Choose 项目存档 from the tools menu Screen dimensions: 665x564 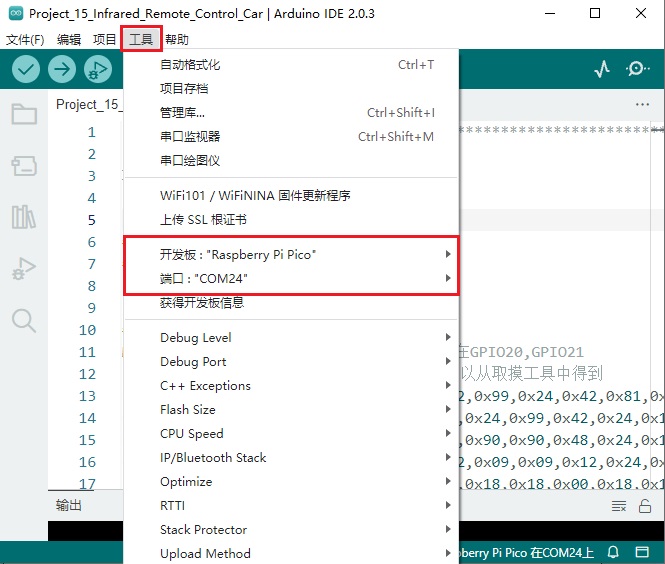pos(291,89)
